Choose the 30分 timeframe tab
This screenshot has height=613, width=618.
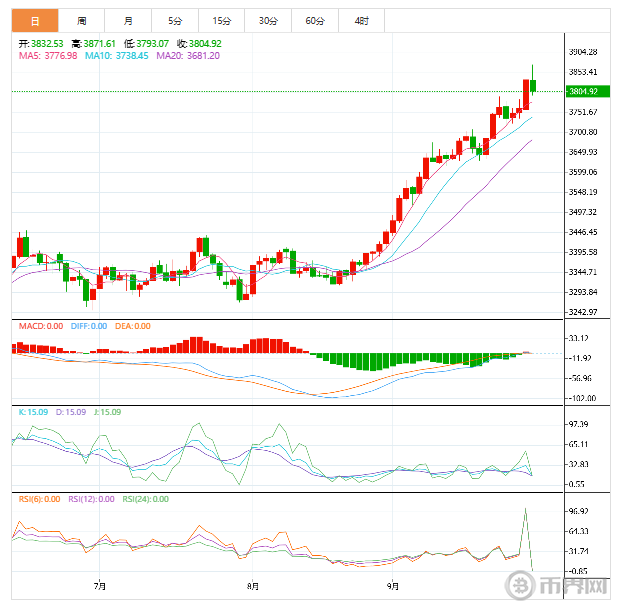268,20
